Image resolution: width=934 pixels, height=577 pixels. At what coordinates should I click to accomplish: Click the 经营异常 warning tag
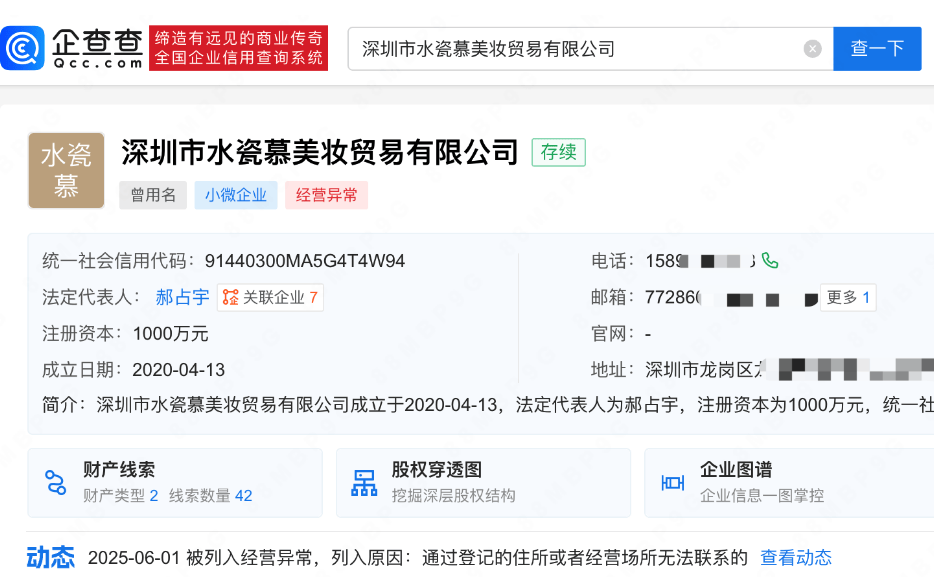click(x=326, y=195)
